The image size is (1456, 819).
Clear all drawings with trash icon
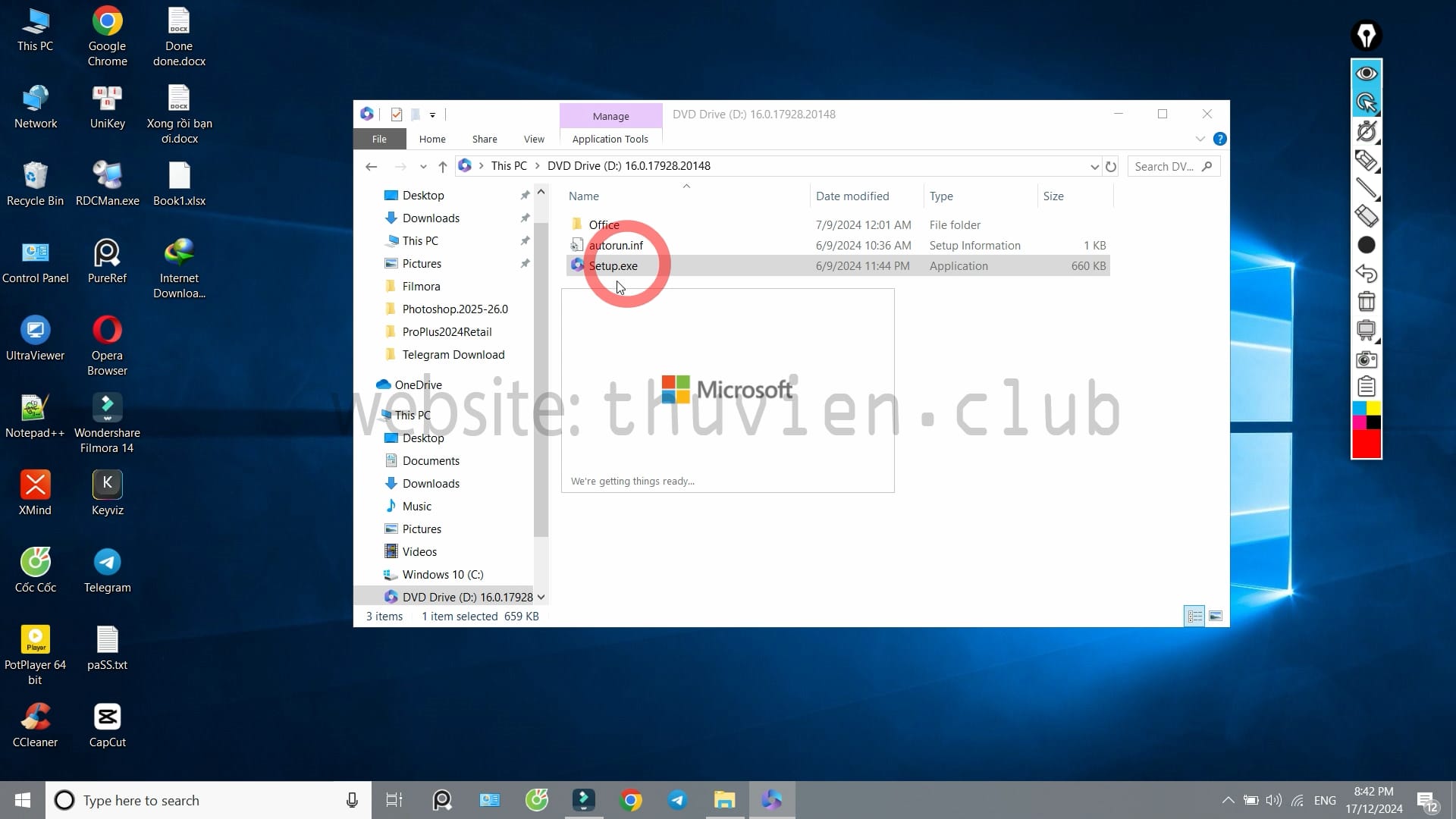coord(1367,301)
